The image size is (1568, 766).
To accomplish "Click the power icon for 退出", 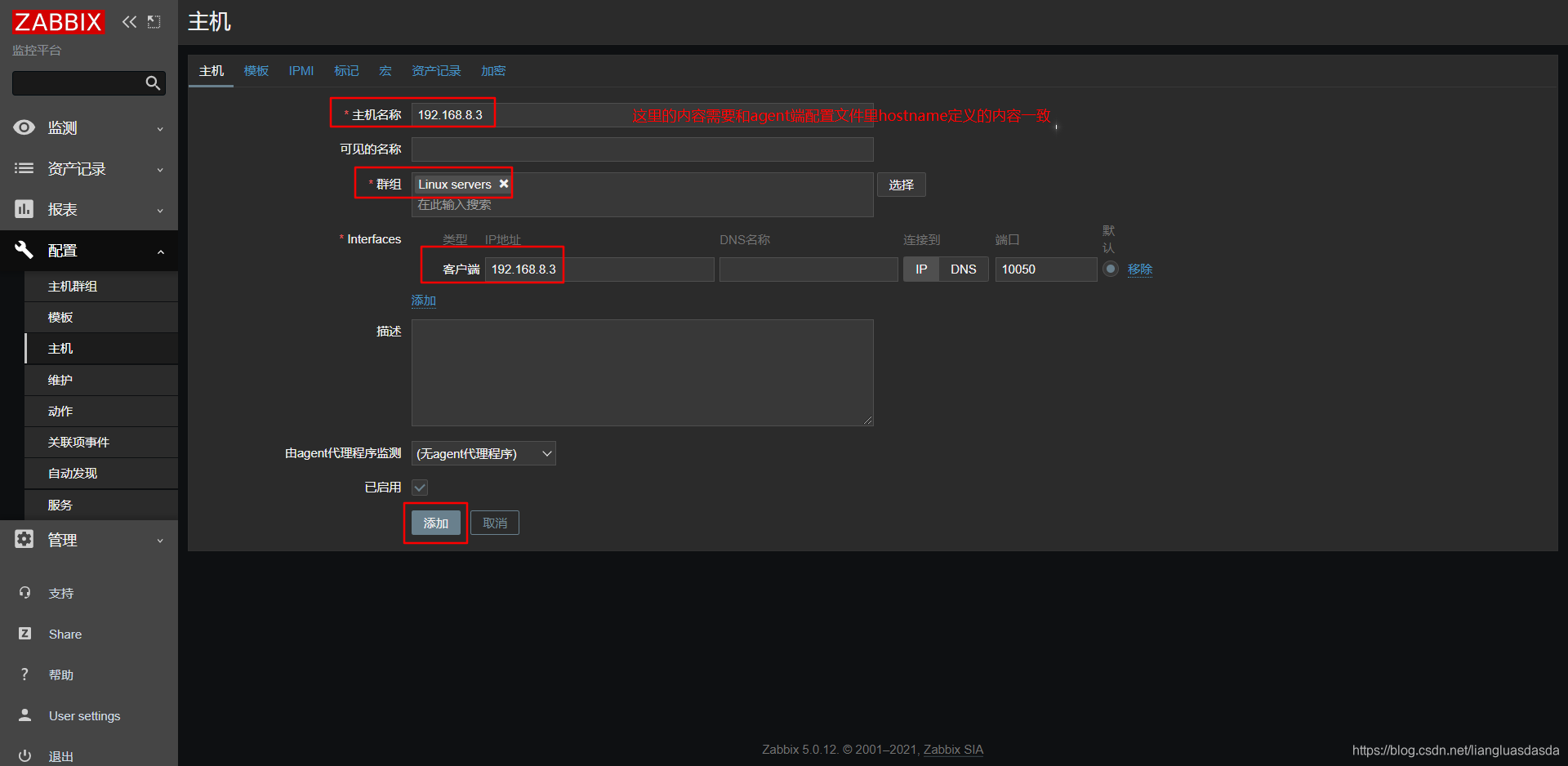I will [24, 756].
